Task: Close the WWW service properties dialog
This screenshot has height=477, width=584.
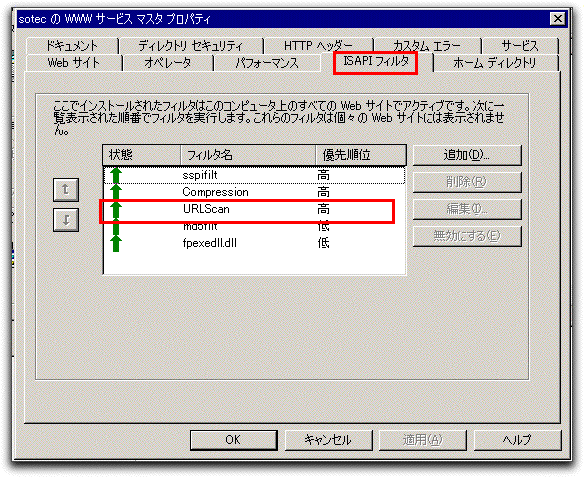Action: click(558, 18)
